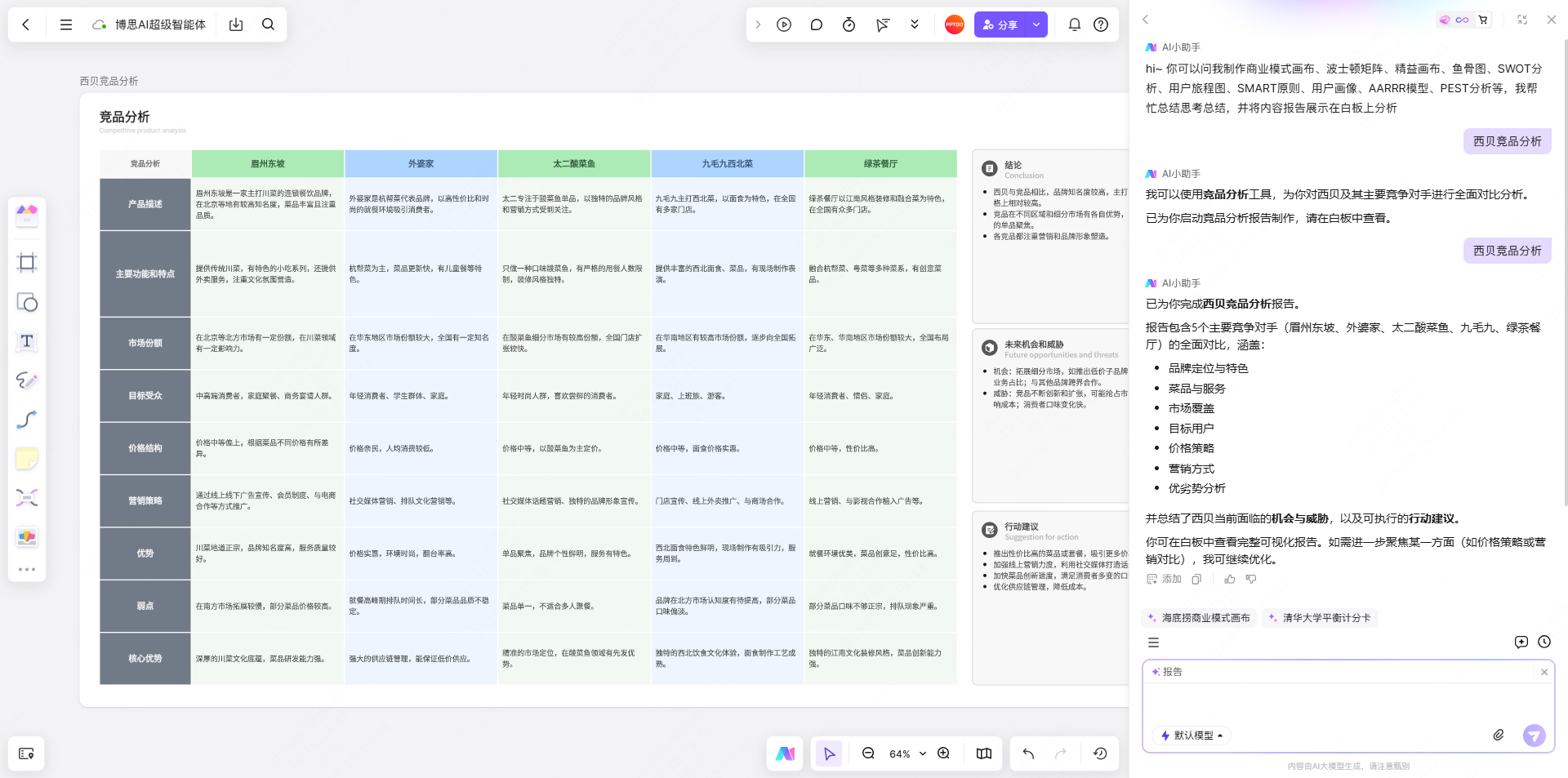Zoom in with the plus magnifier
Viewport: 1568px width, 778px height.
point(943,754)
